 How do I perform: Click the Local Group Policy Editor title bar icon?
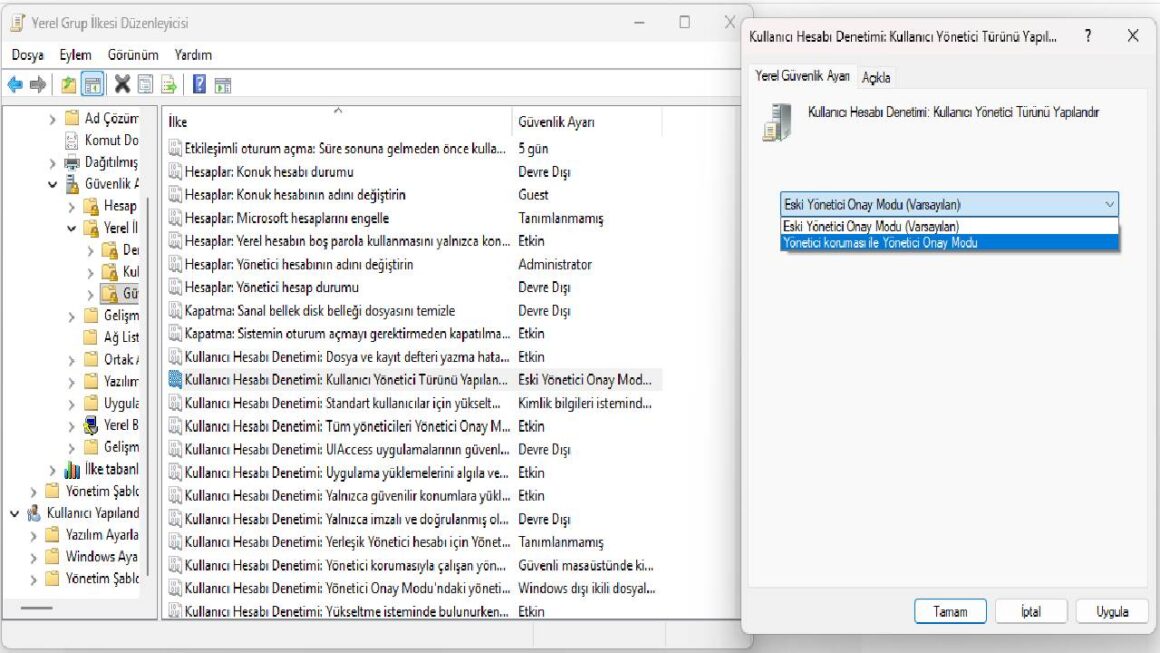[18, 23]
